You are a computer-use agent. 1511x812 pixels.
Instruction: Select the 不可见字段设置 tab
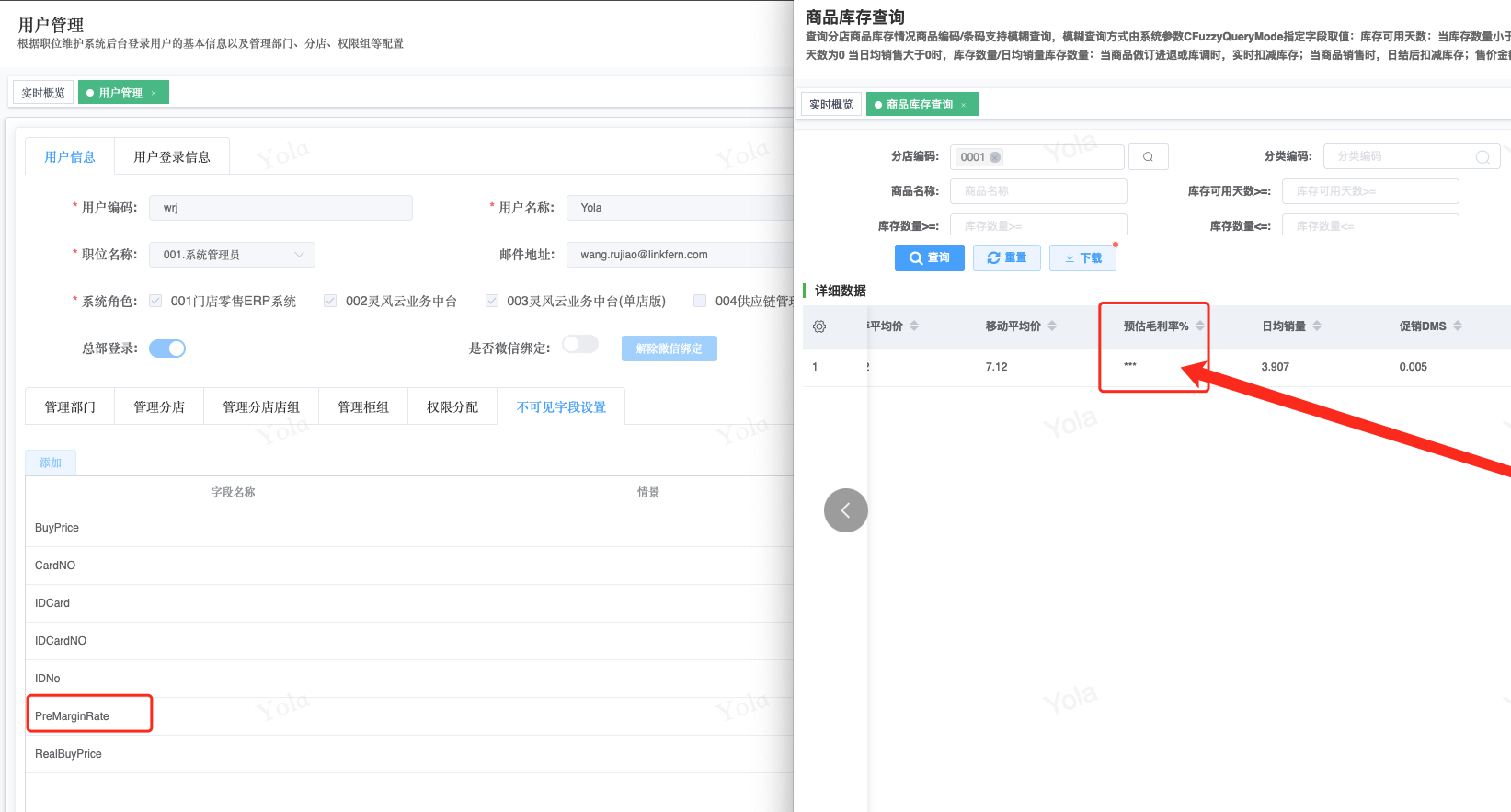point(561,407)
